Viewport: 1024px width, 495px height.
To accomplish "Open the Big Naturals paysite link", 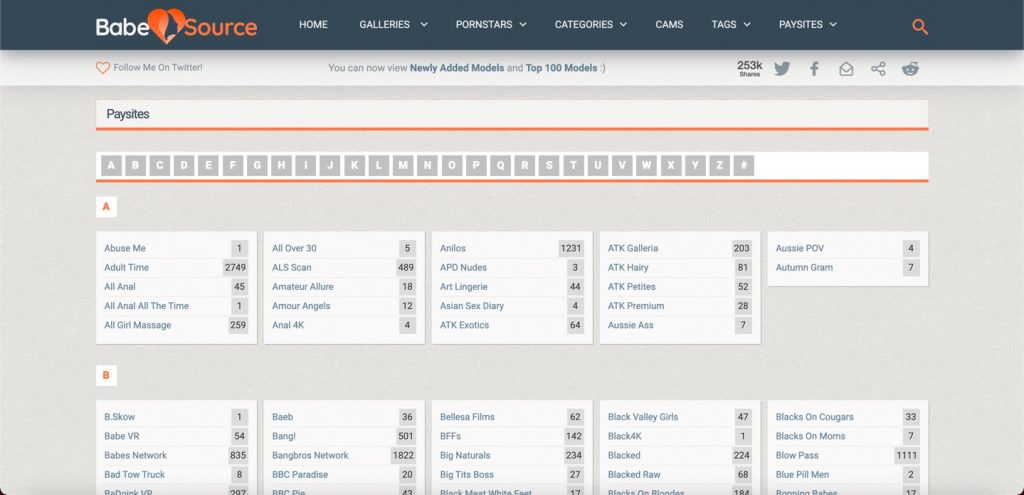I will (x=465, y=455).
